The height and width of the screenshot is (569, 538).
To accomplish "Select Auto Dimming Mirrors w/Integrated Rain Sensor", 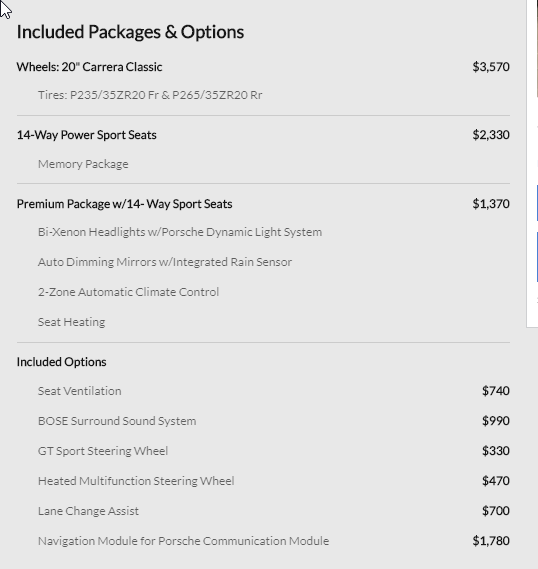I will [x=165, y=262].
